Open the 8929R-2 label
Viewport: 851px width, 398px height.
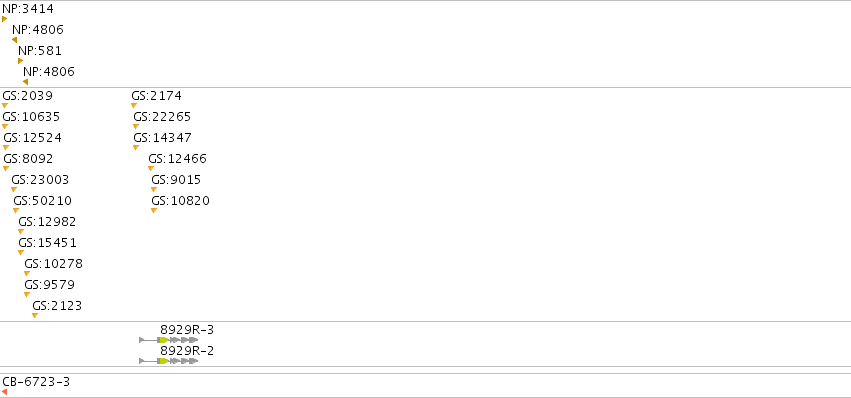(187, 351)
